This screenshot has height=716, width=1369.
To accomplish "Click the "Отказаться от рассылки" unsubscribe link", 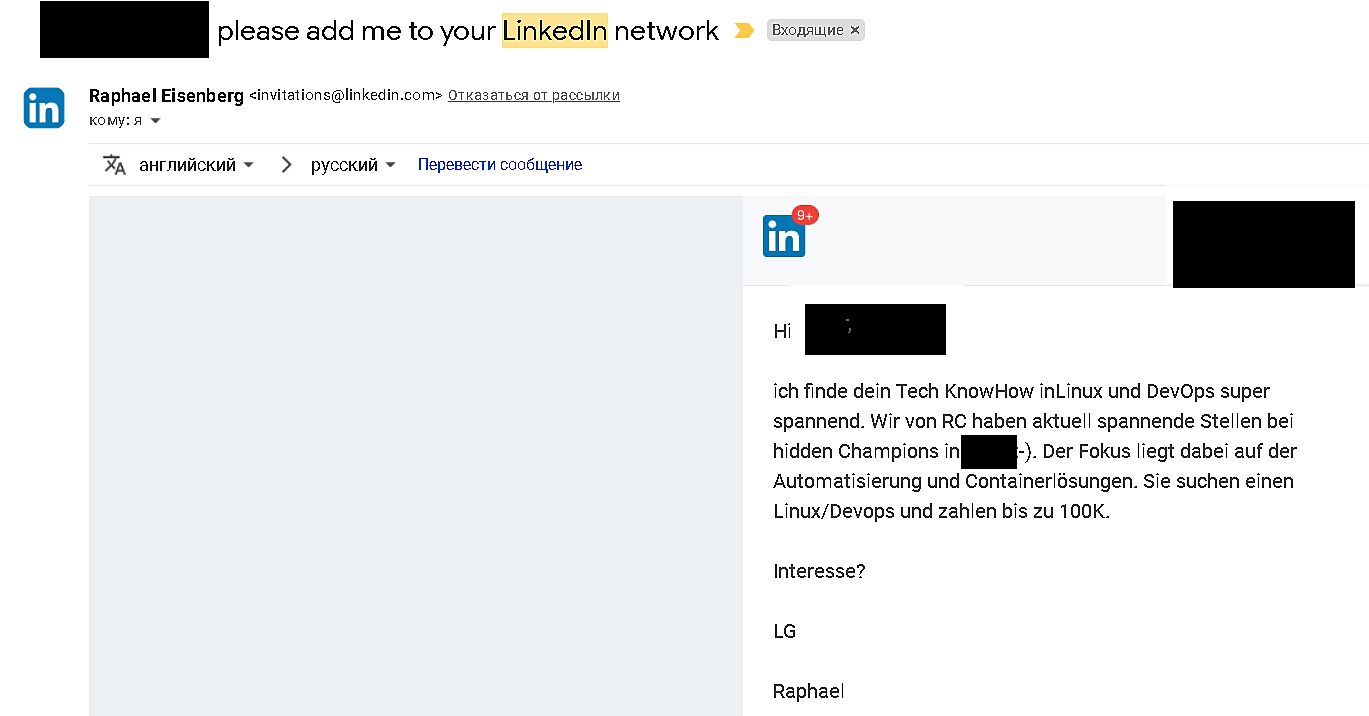I will tap(533, 95).
